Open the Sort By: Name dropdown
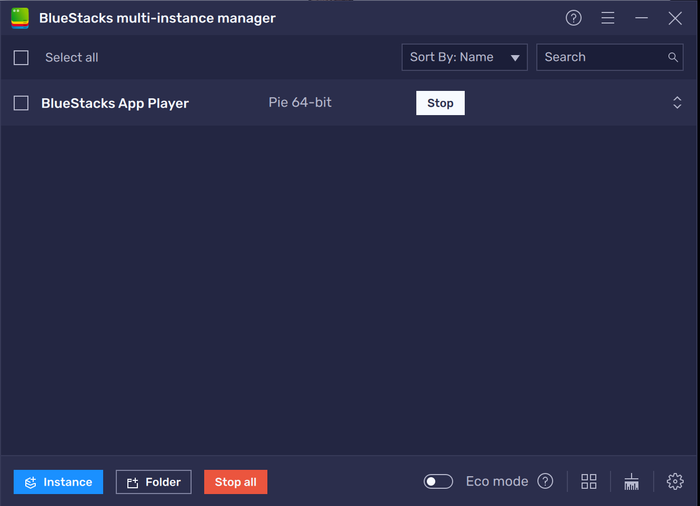This screenshot has width=700, height=506. 464,57
